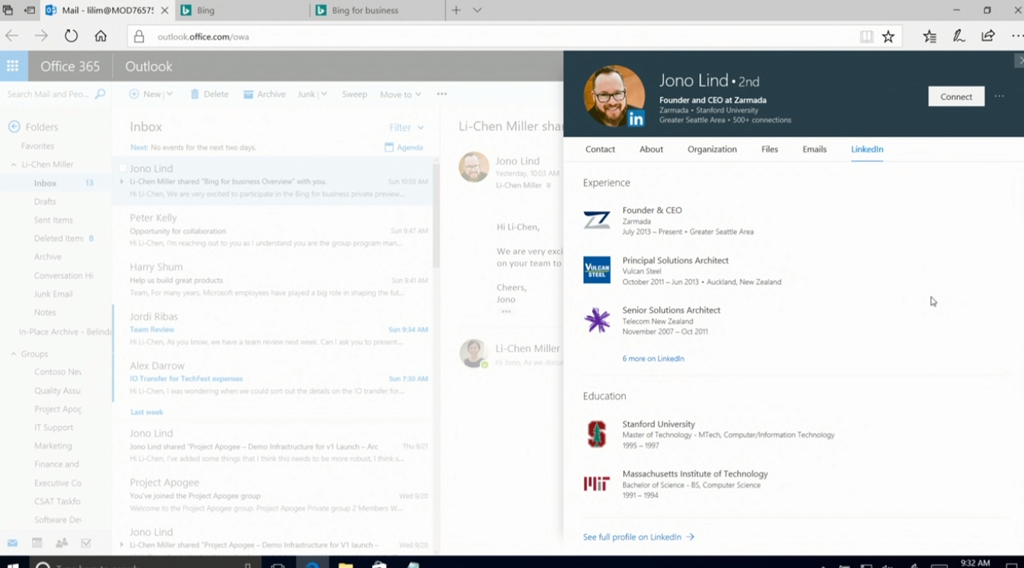The width and height of the screenshot is (1024, 568).
Task: Open the New message dropdown arrow
Action: (x=169, y=94)
